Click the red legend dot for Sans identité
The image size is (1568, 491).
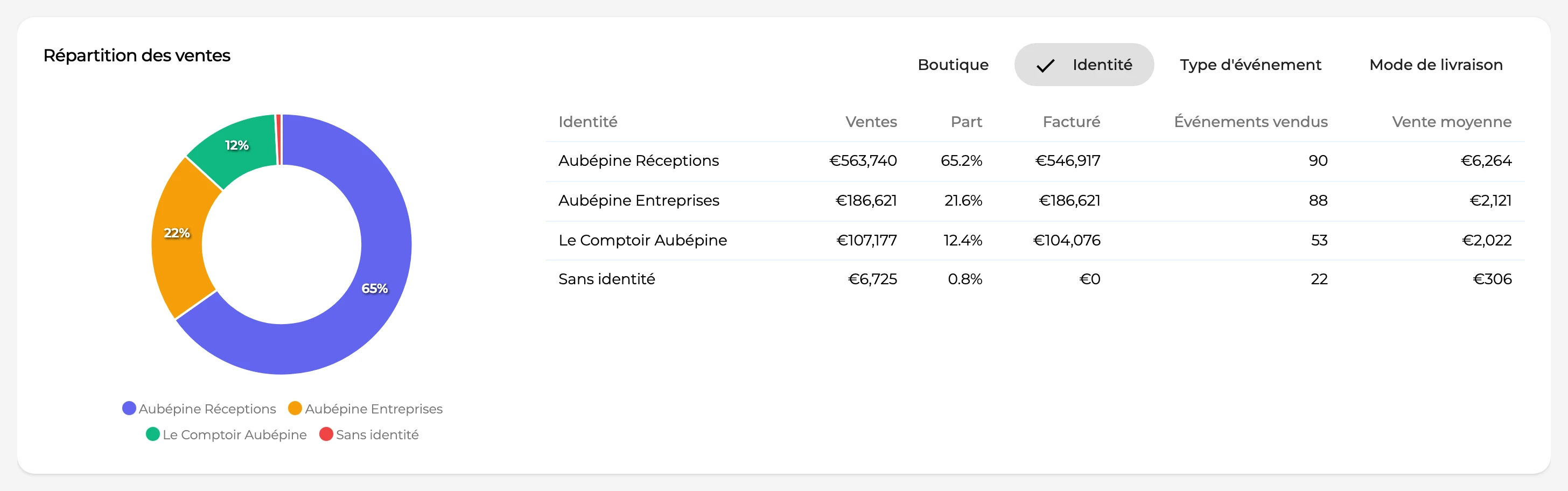point(326,434)
